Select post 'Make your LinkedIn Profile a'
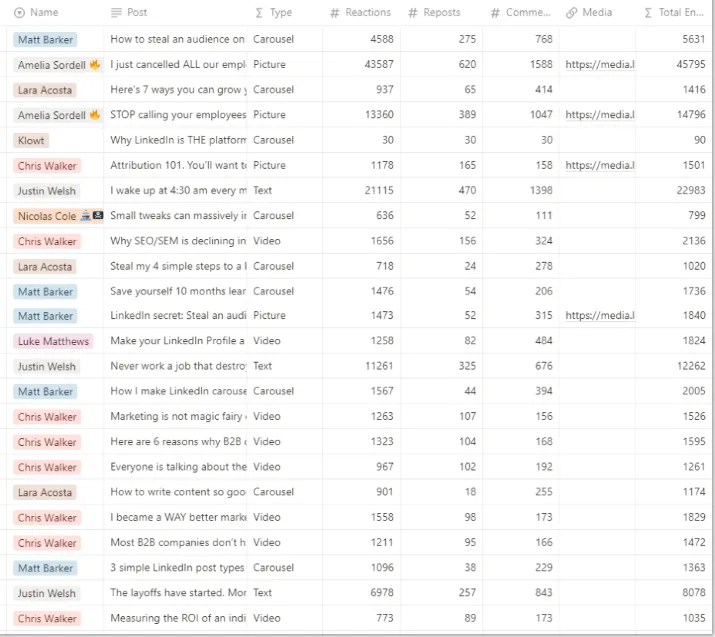Viewport: 715px width, 637px height. [177, 341]
